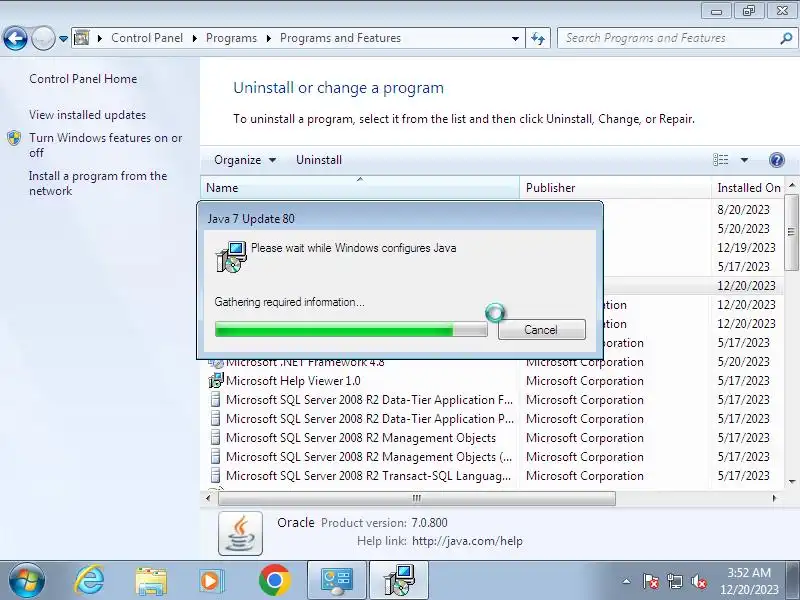Image resolution: width=800 pixels, height=600 pixels.
Task: Select SQL Server 2008 R2 Data-Tier Application F... row
Action: [x=492, y=400]
